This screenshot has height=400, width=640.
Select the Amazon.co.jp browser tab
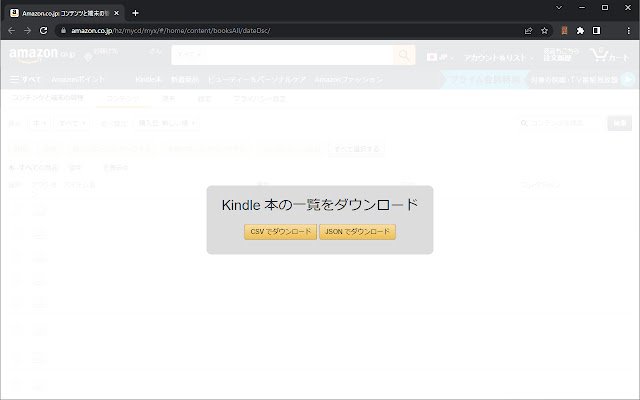tap(65, 13)
